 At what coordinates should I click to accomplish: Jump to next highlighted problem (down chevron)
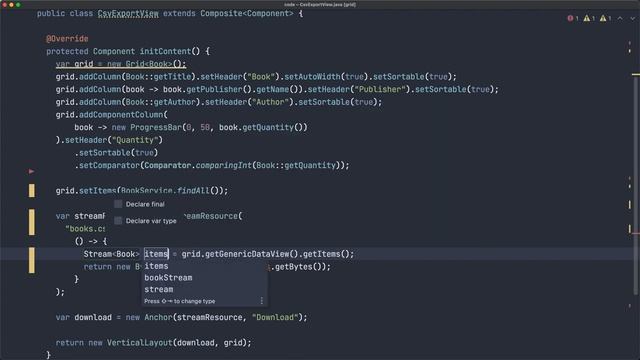[632, 18]
